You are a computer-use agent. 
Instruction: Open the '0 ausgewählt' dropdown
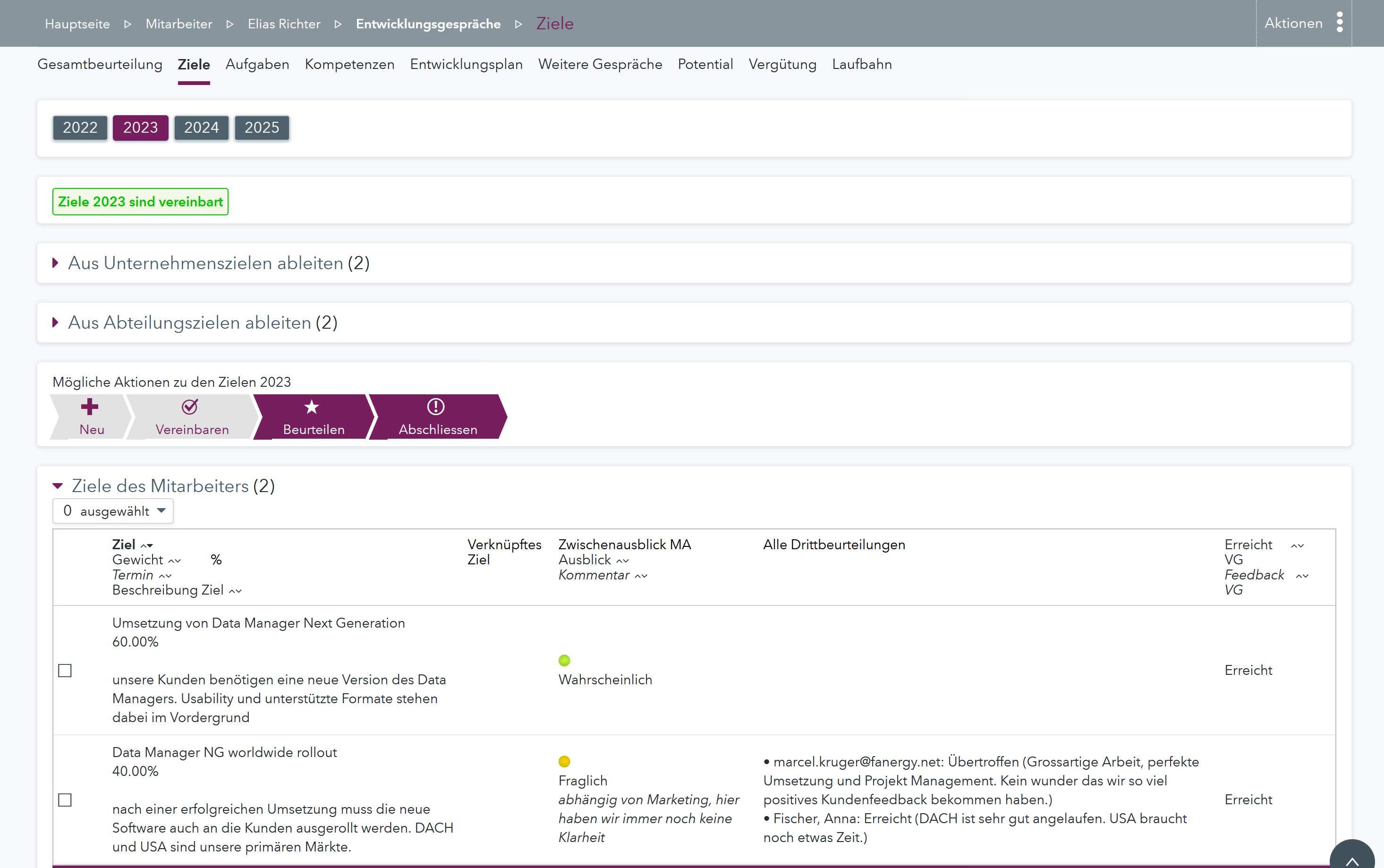(113, 511)
